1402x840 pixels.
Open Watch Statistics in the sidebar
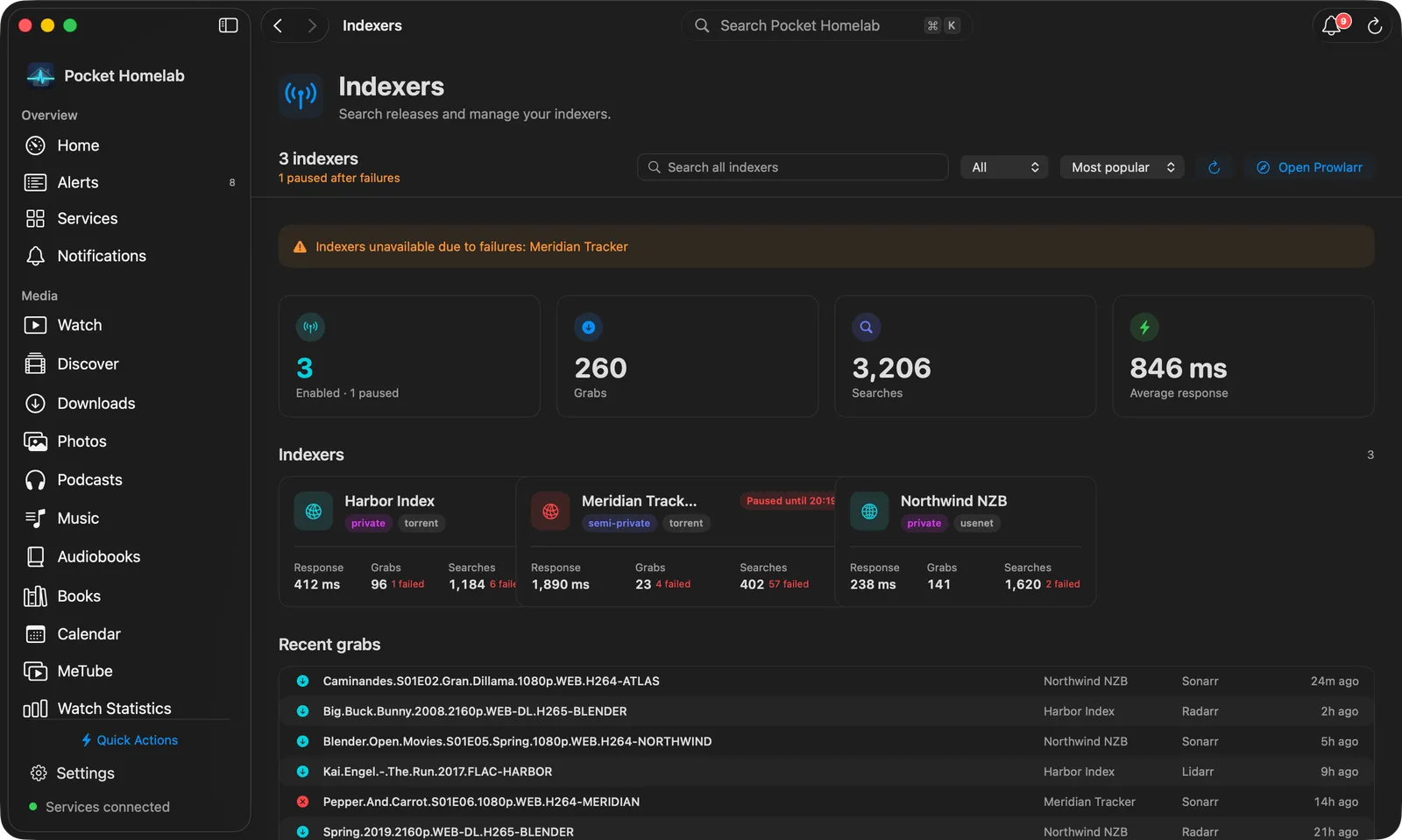click(x=128, y=708)
